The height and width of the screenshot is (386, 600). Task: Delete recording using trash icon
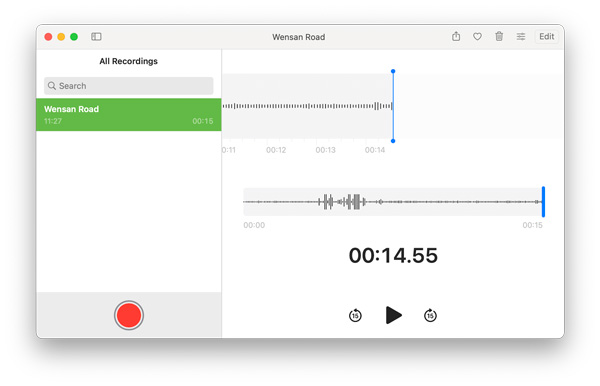click(x=499, y=36)
